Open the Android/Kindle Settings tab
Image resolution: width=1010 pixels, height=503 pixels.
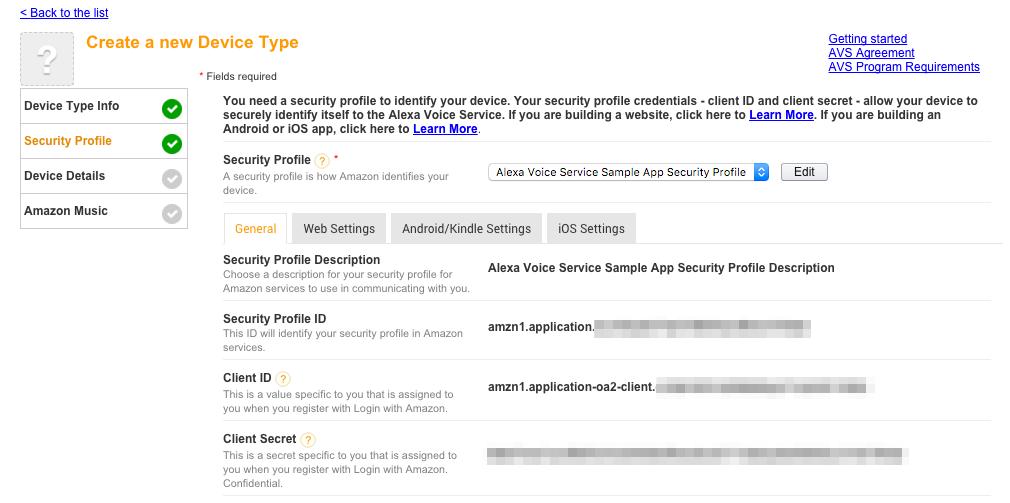(x=466, y=229)
